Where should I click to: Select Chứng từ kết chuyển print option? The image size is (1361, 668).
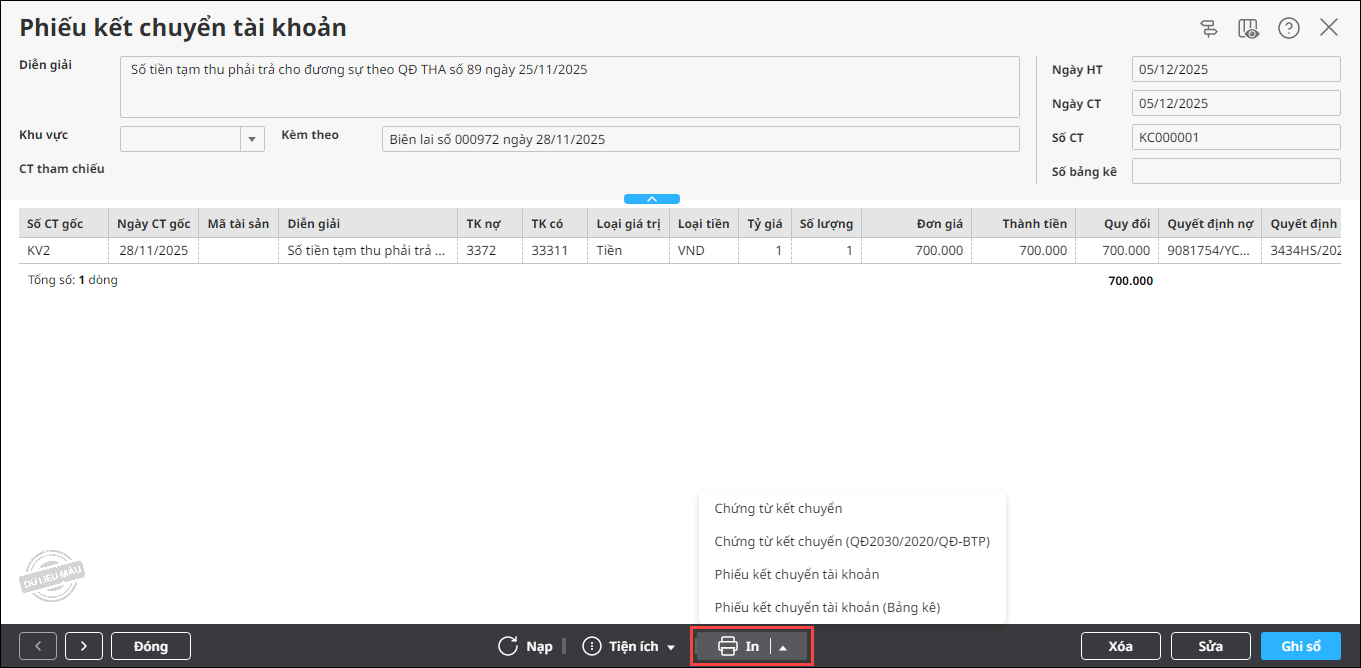click(x=778, y=508)
